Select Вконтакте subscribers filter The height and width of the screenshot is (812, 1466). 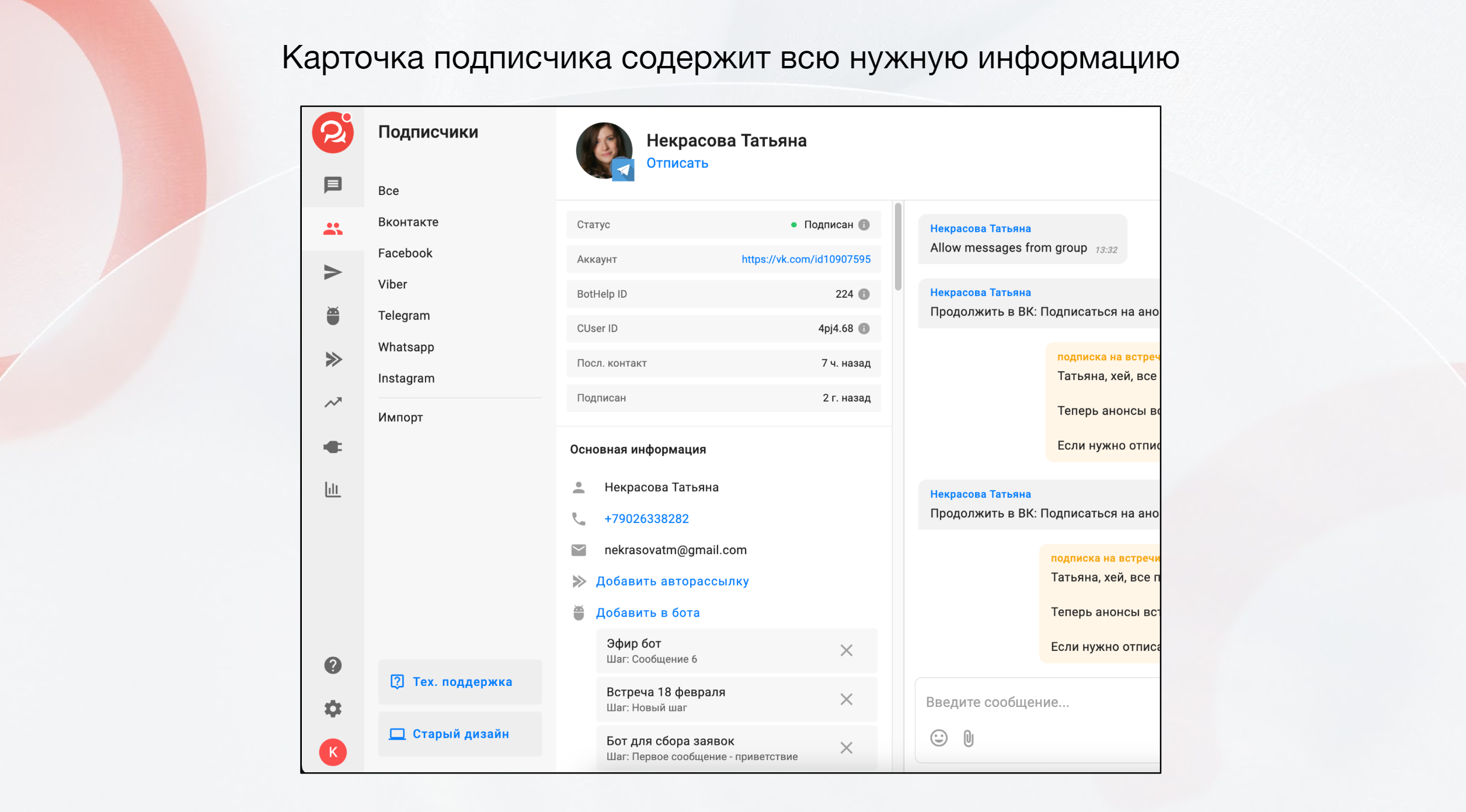point(408,222)
